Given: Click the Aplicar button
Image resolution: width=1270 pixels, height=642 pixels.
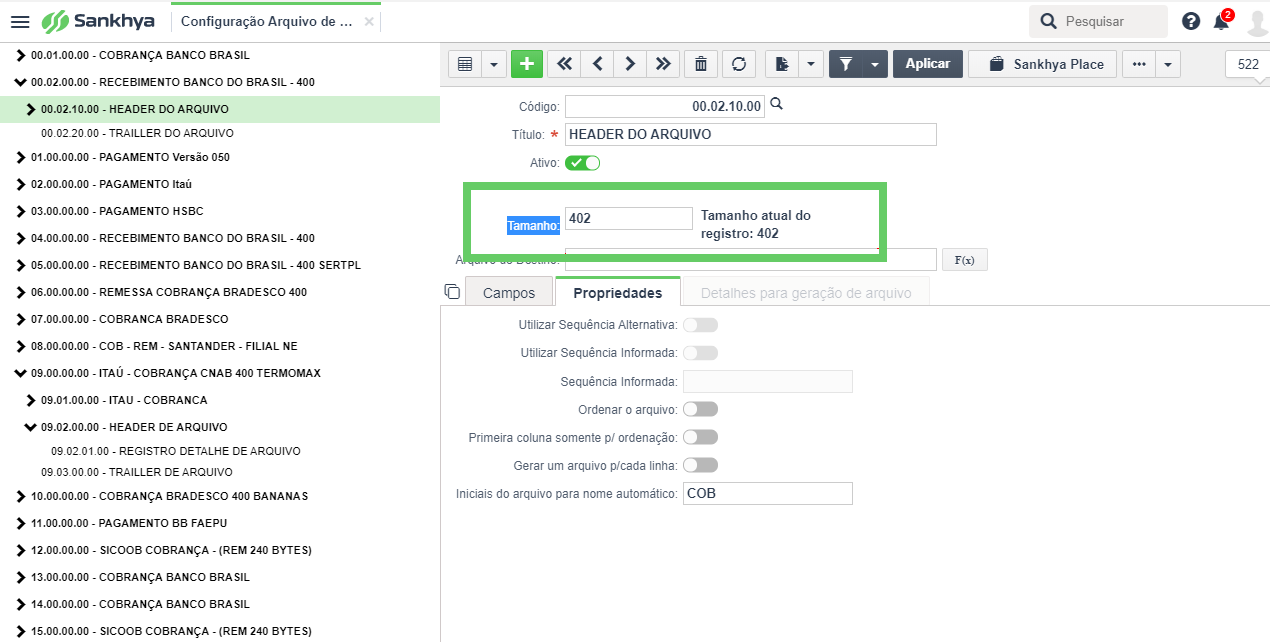Looking at the screenshot, I should click(x=927, y=64).
